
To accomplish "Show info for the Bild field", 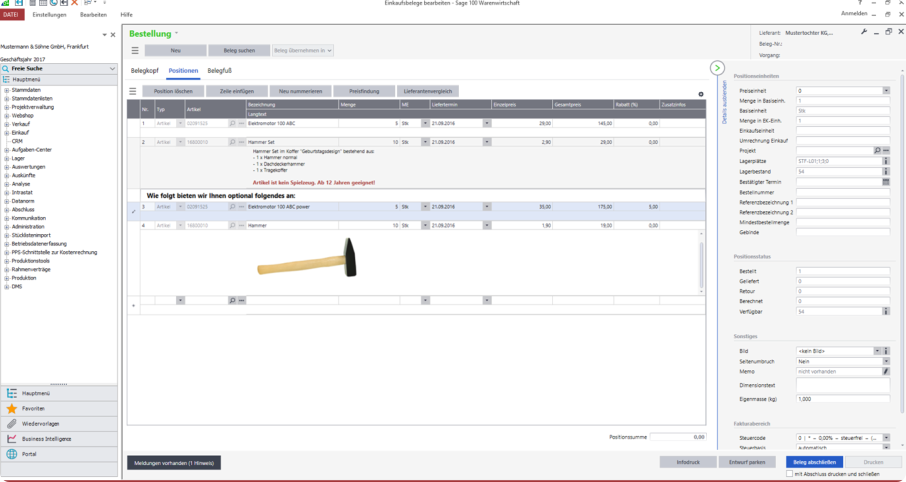I will (x=886, y=351).
